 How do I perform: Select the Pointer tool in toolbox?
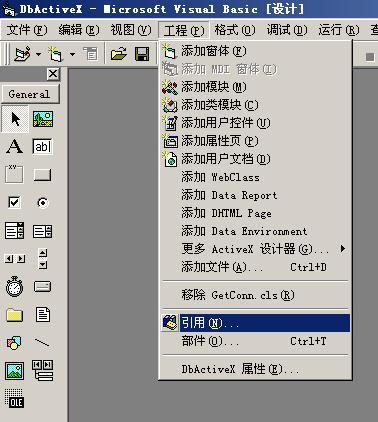(x=15, y=119)
